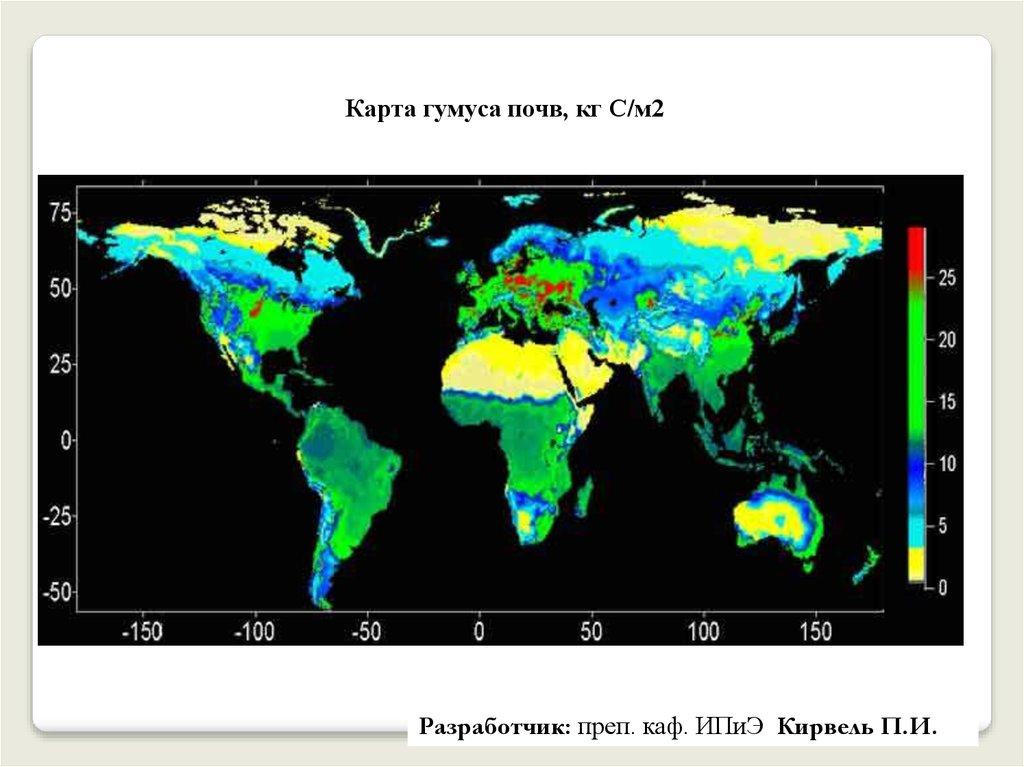Click the "Разработчик:" label
This screenshot has width=1024, height=767.
point(494,727)
